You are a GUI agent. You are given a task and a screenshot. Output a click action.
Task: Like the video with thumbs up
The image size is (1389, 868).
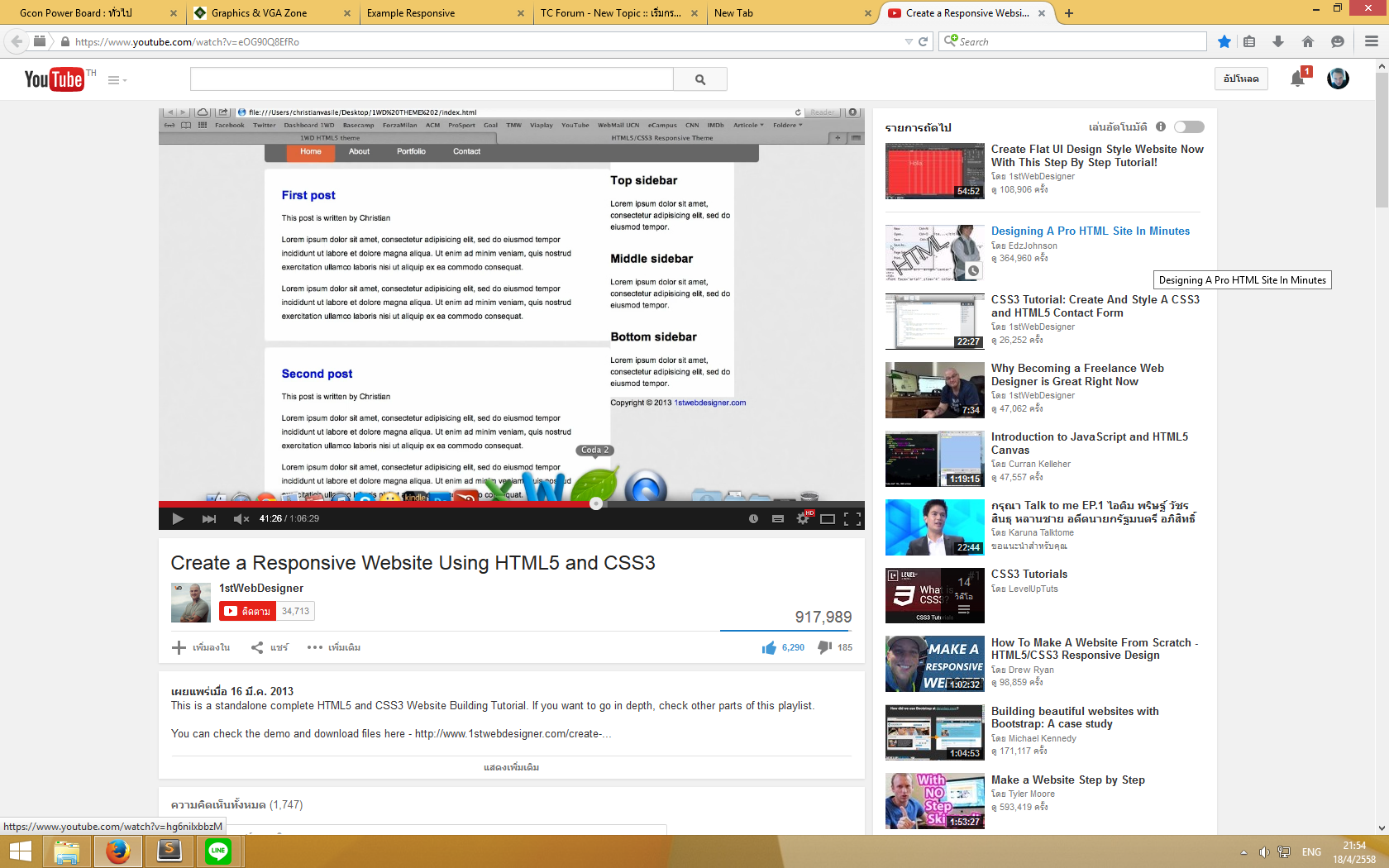coord(769,647)
